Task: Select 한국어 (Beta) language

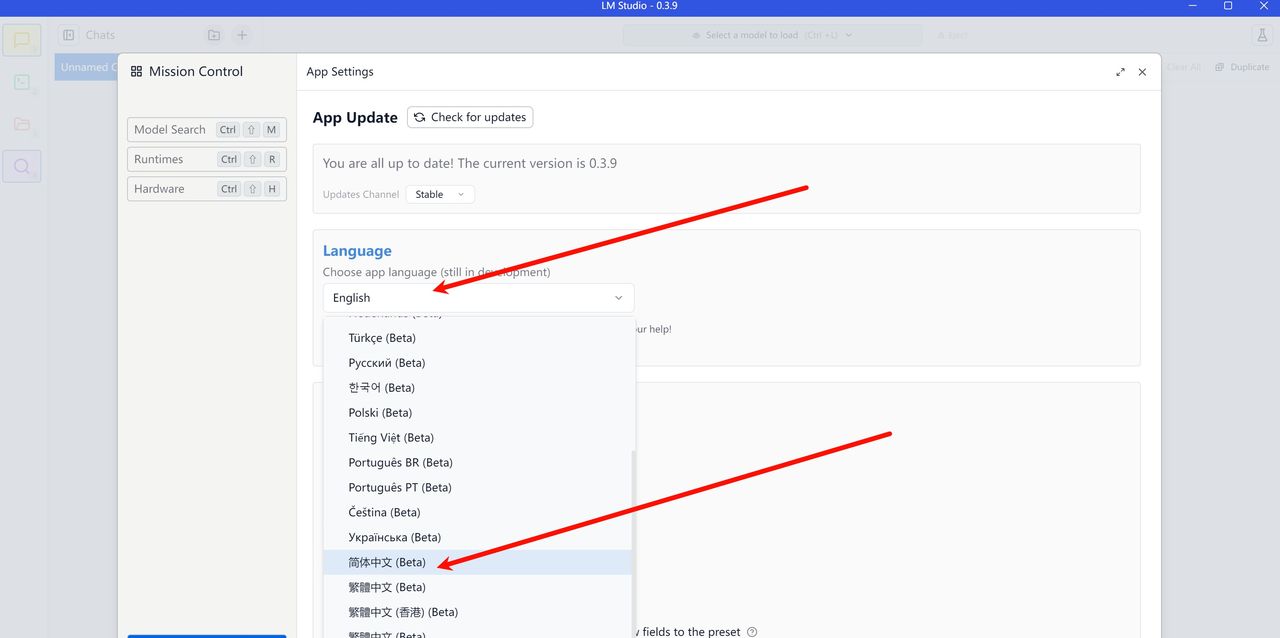Action: point(478,388)
